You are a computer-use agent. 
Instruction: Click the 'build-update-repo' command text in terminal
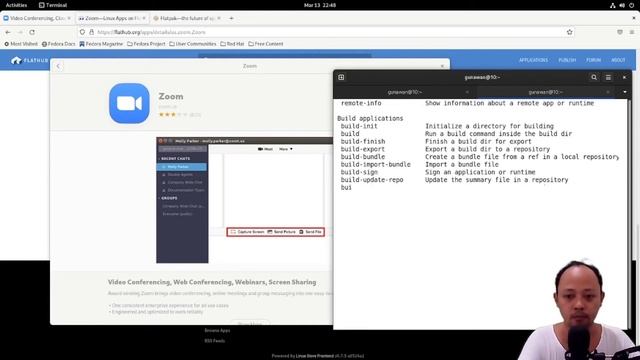click(x=372, y=180)
